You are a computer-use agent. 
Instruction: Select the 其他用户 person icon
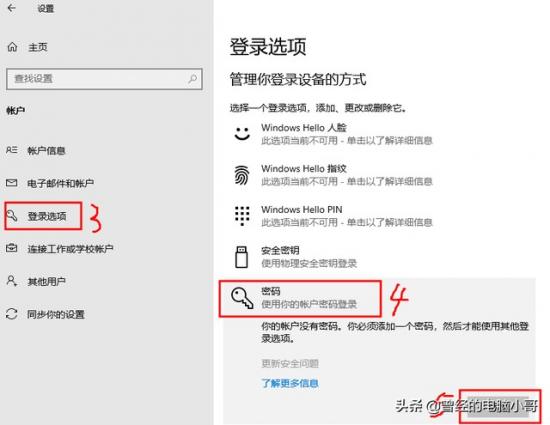click(12, 281)
